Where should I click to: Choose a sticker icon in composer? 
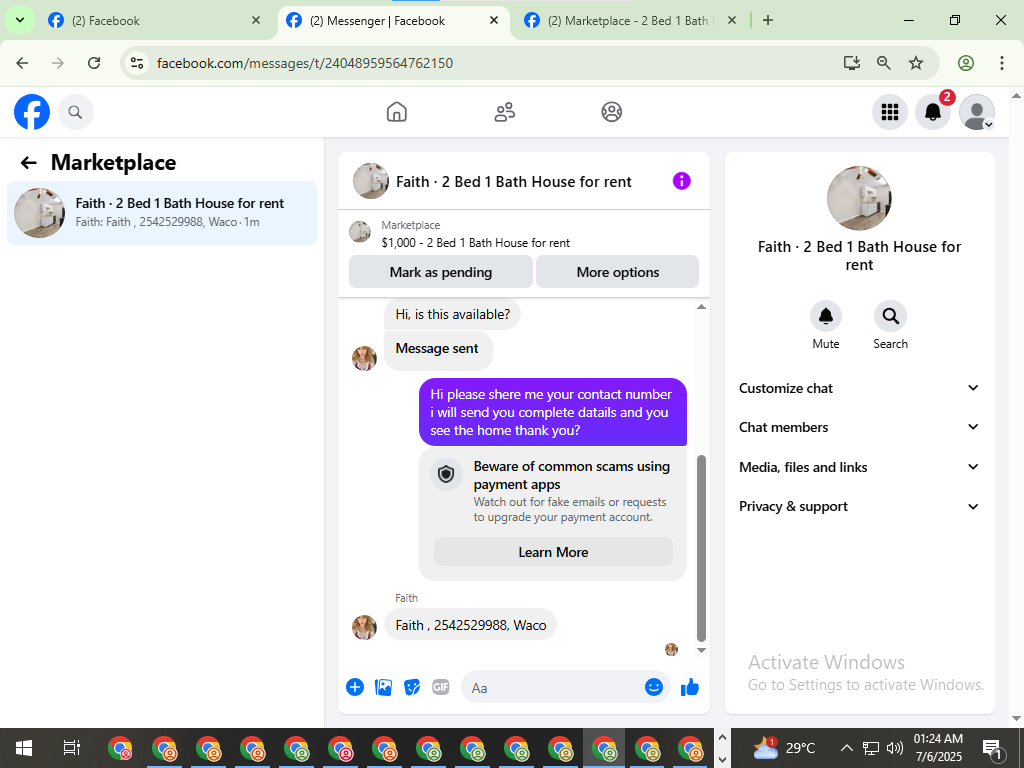(412, 687)
